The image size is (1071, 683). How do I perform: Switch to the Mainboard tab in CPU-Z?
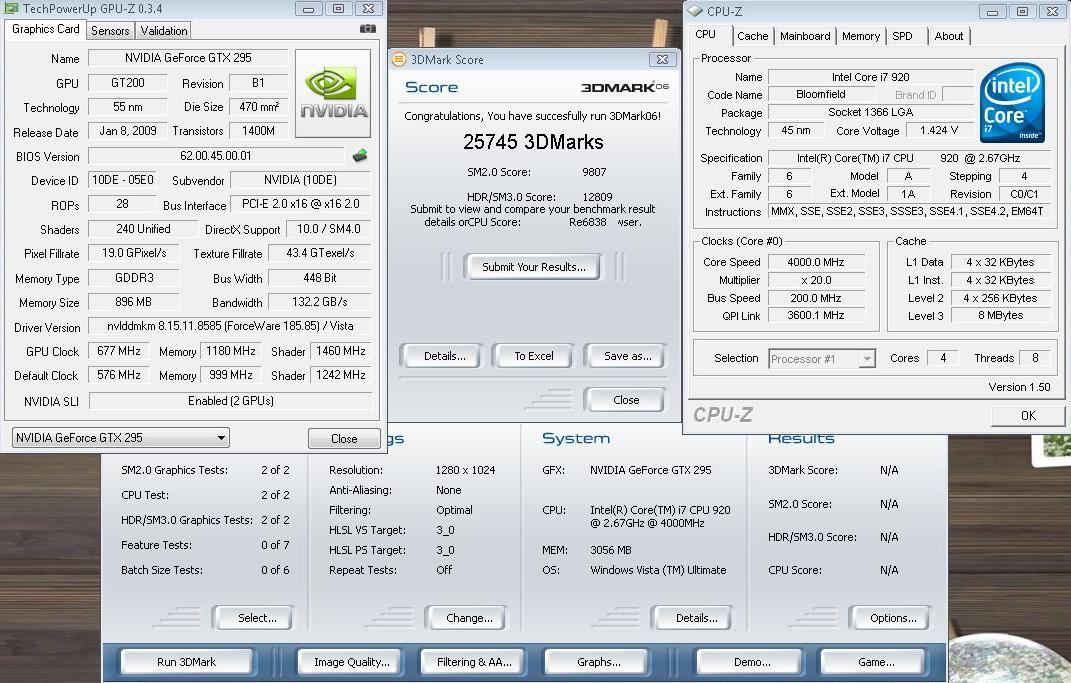(805, 36)
